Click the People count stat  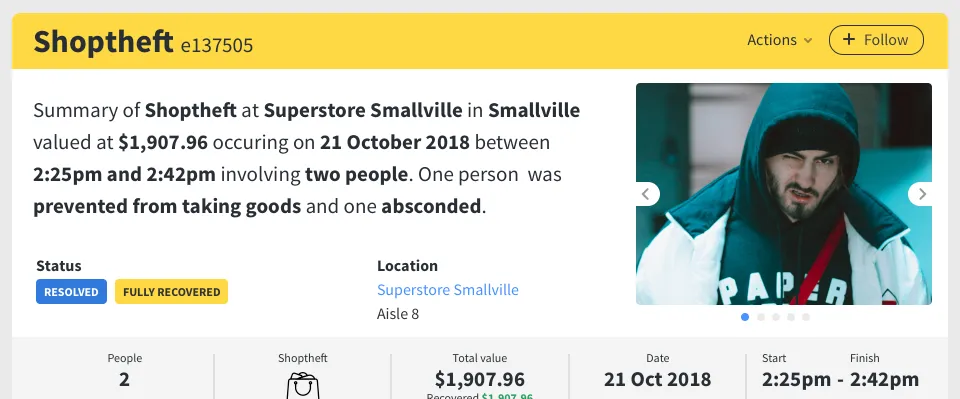(x=124, y=379)
